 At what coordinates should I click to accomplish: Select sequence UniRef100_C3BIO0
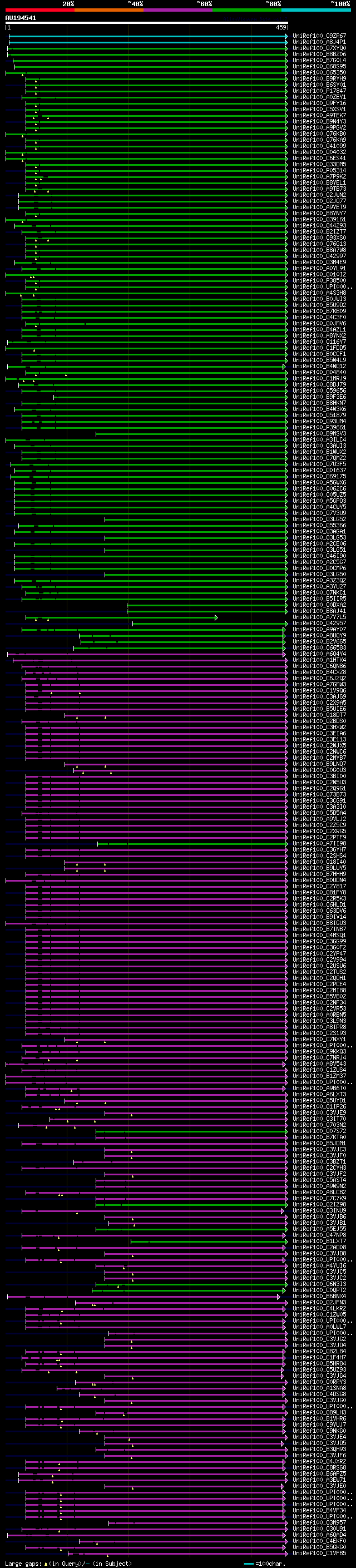coord(319,776)
